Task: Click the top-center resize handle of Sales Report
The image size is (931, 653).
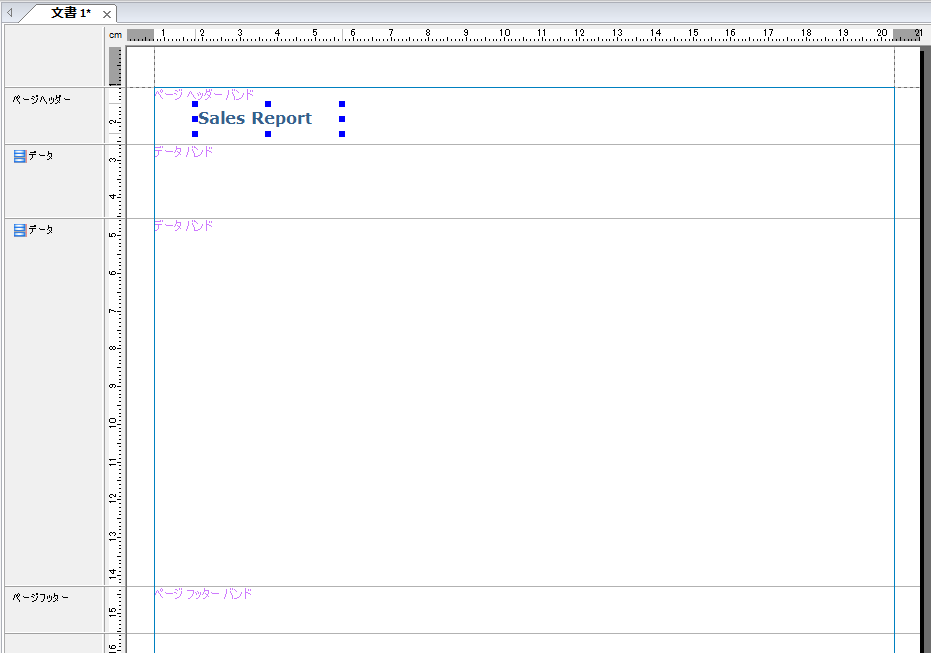Action: coord(268,104)
